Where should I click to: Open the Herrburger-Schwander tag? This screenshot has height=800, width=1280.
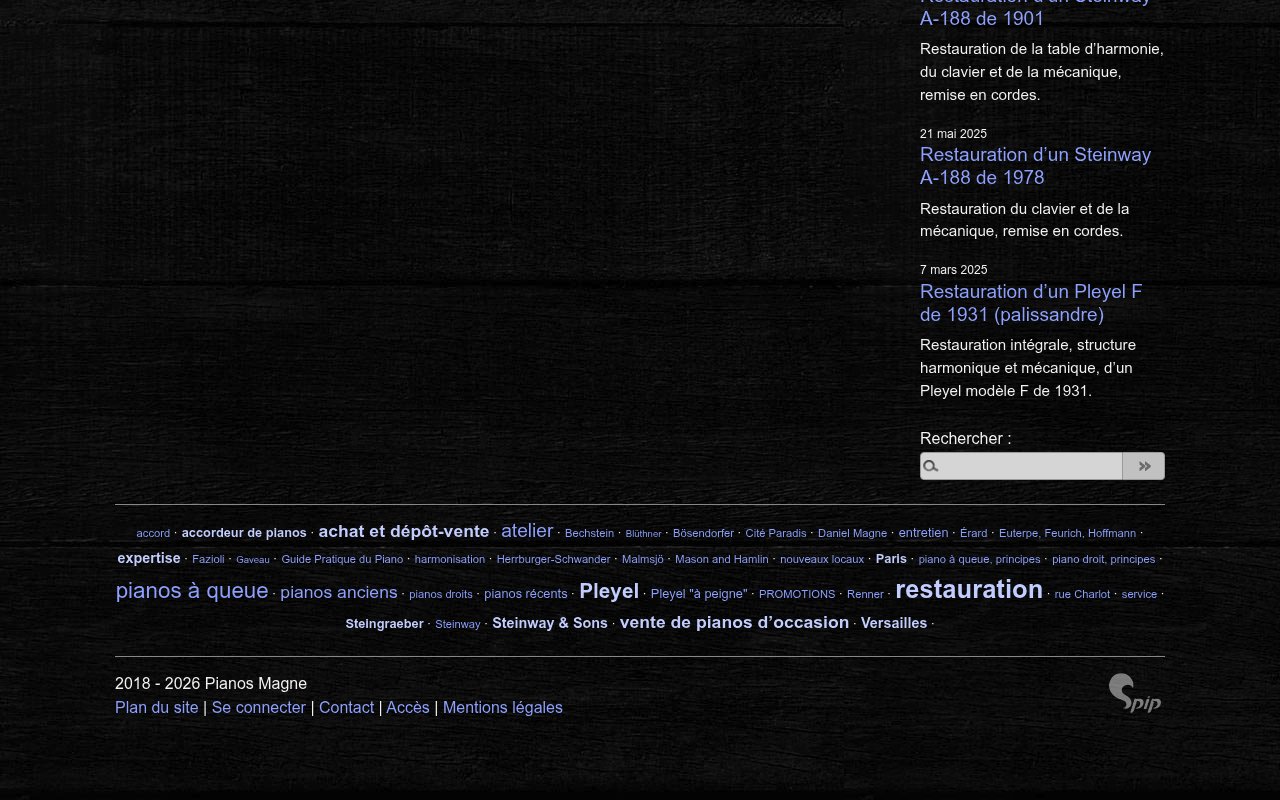(553, 559)
